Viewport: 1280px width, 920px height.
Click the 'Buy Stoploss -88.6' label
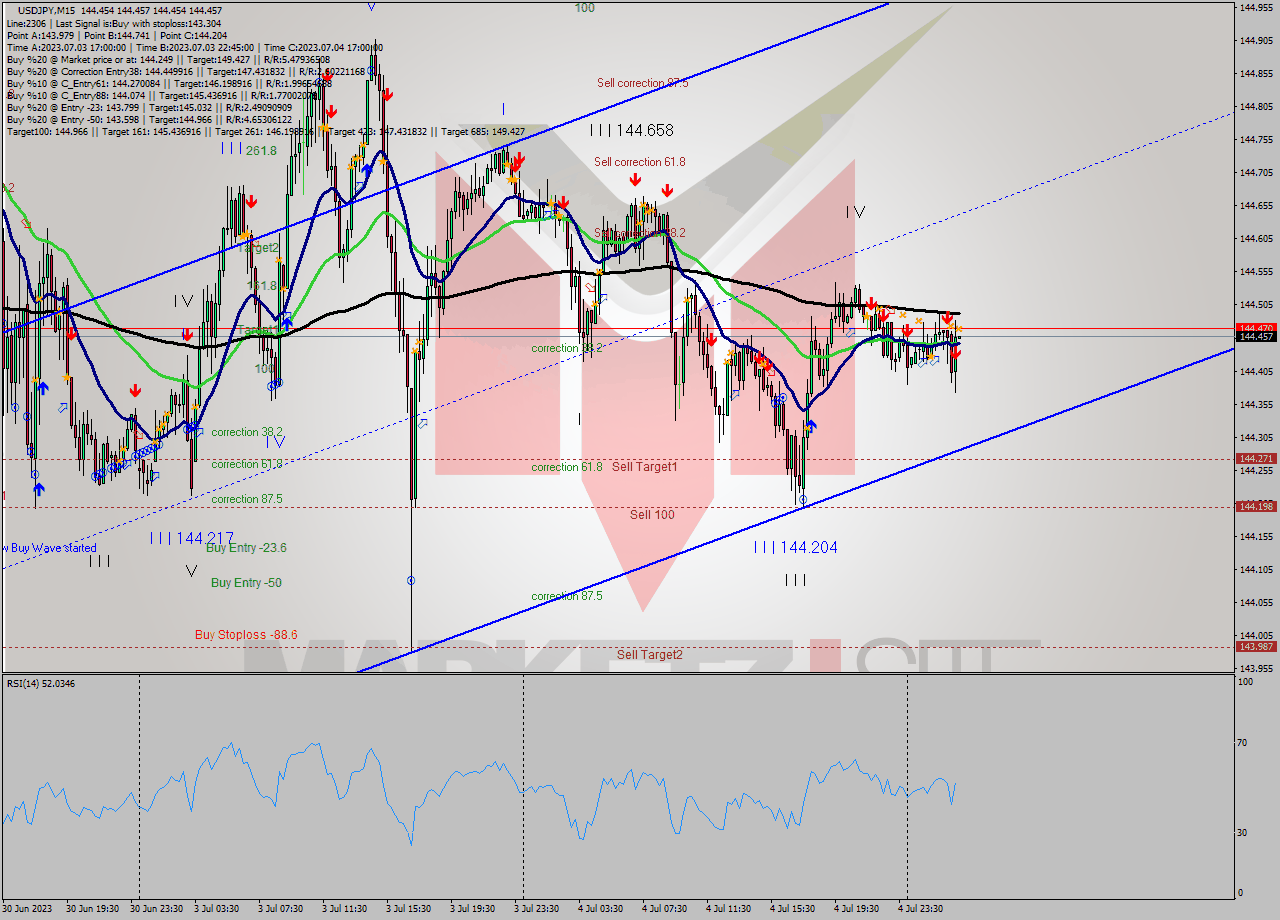click(x=246, y=634)
